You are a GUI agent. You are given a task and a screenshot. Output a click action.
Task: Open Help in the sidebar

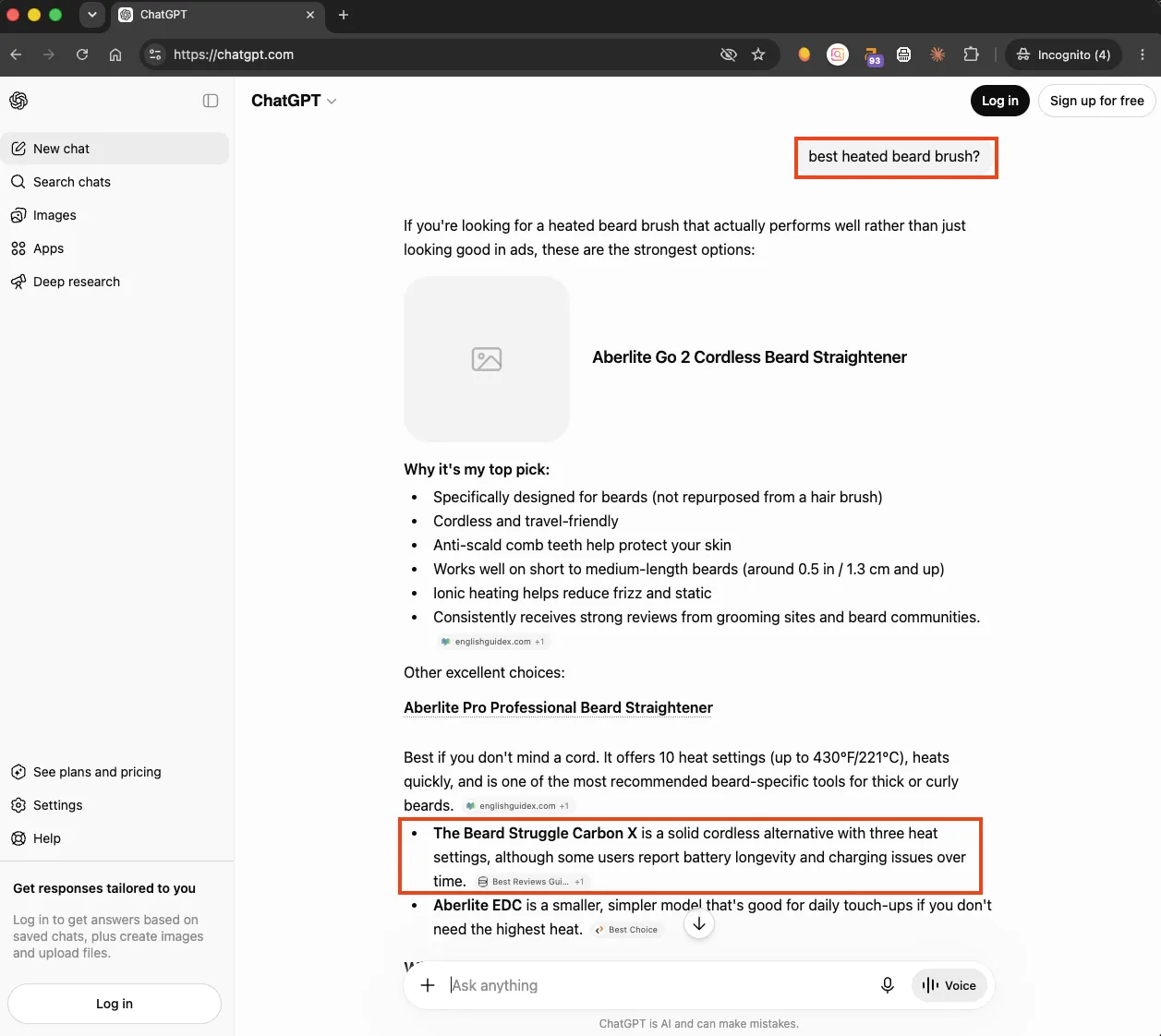[115, 838]
